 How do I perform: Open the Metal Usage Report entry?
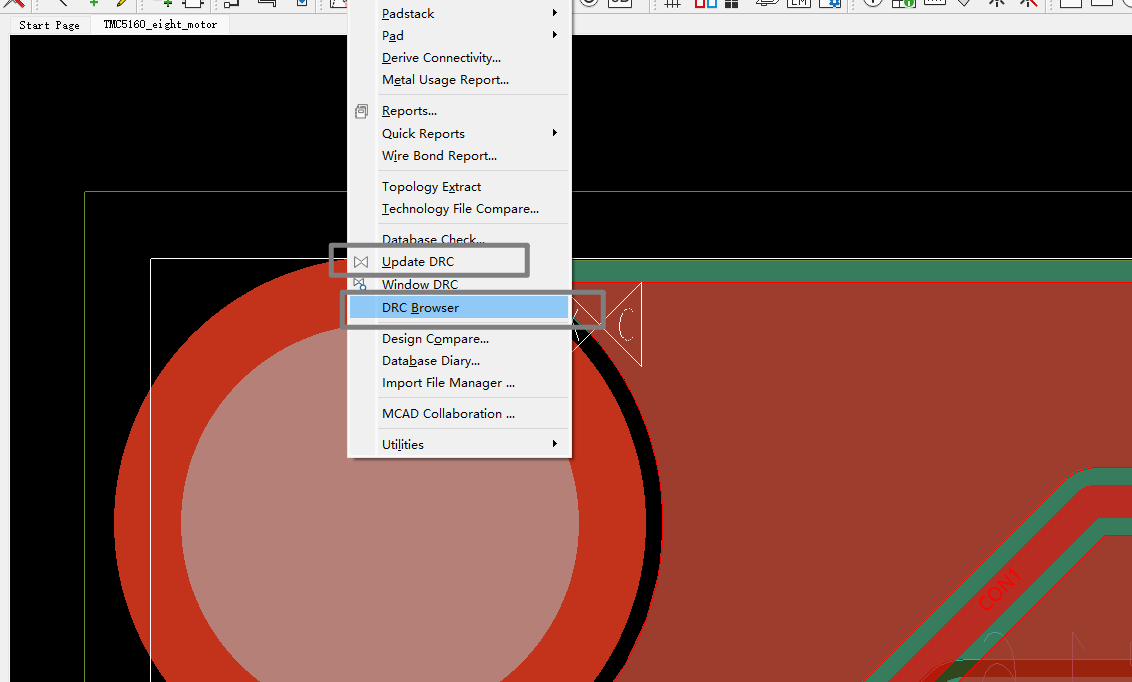[460, 80]
